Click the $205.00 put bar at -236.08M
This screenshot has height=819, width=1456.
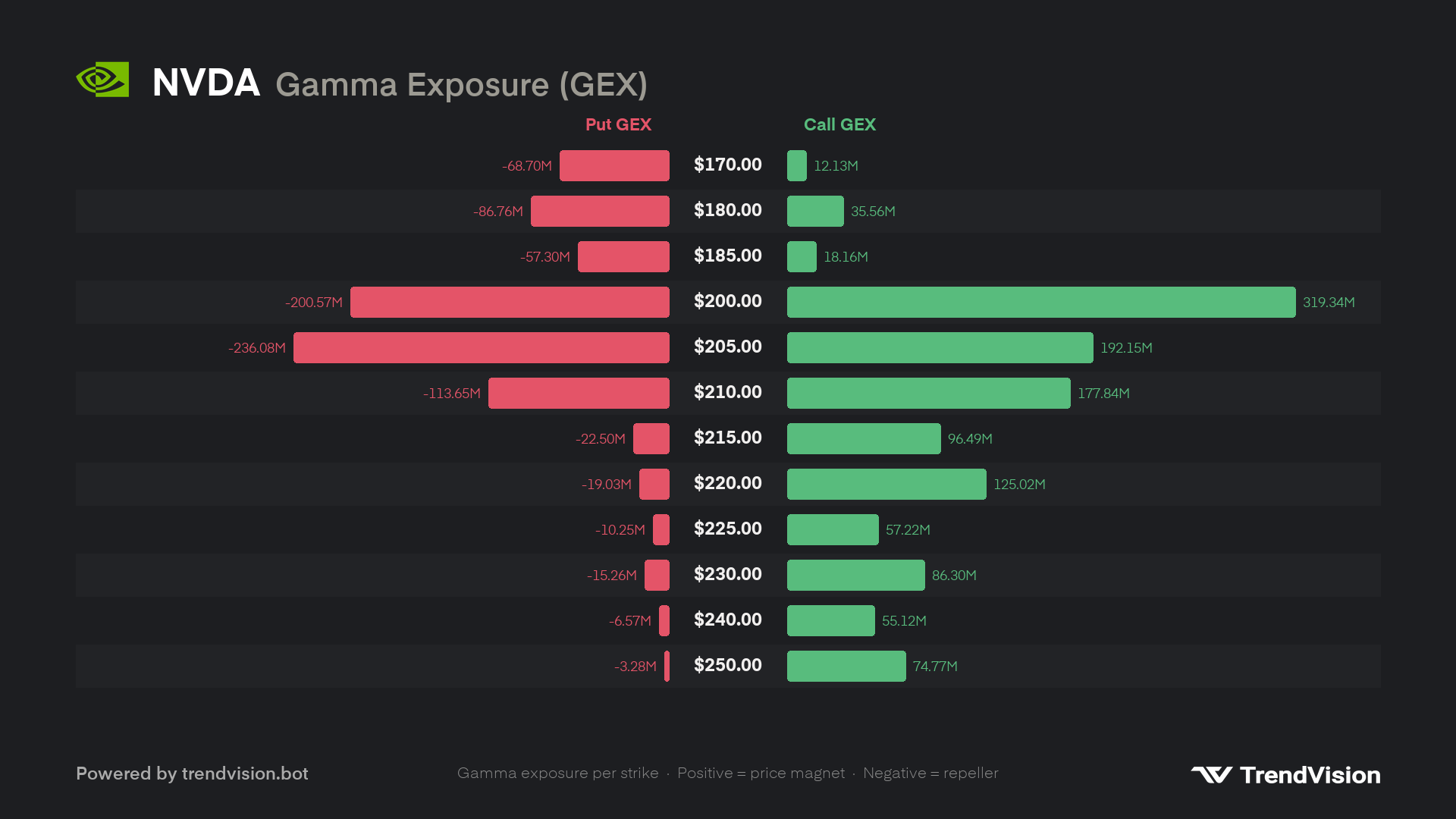click(x=482, y=347)
